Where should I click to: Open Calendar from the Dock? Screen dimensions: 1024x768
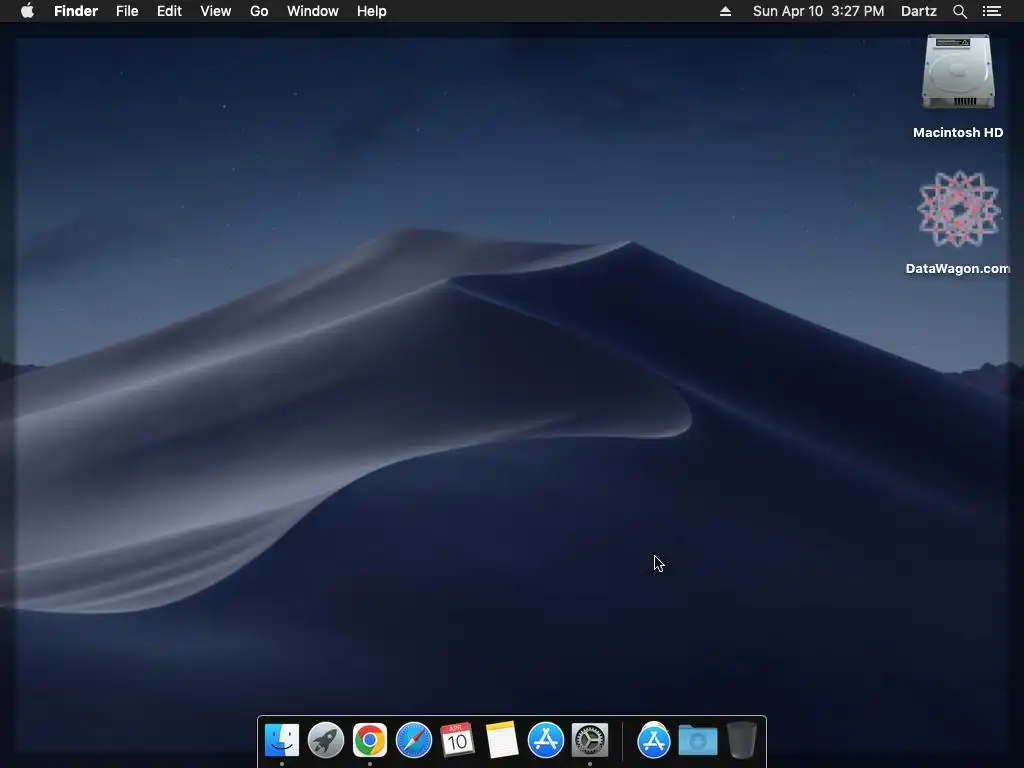click(458, 740)
